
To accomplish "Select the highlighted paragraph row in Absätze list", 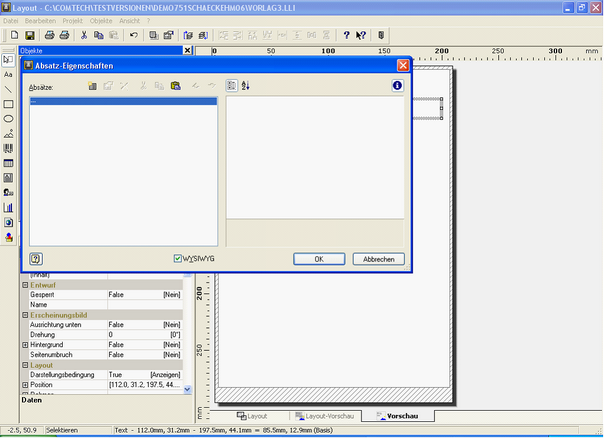I will click(x=123, y=101).
